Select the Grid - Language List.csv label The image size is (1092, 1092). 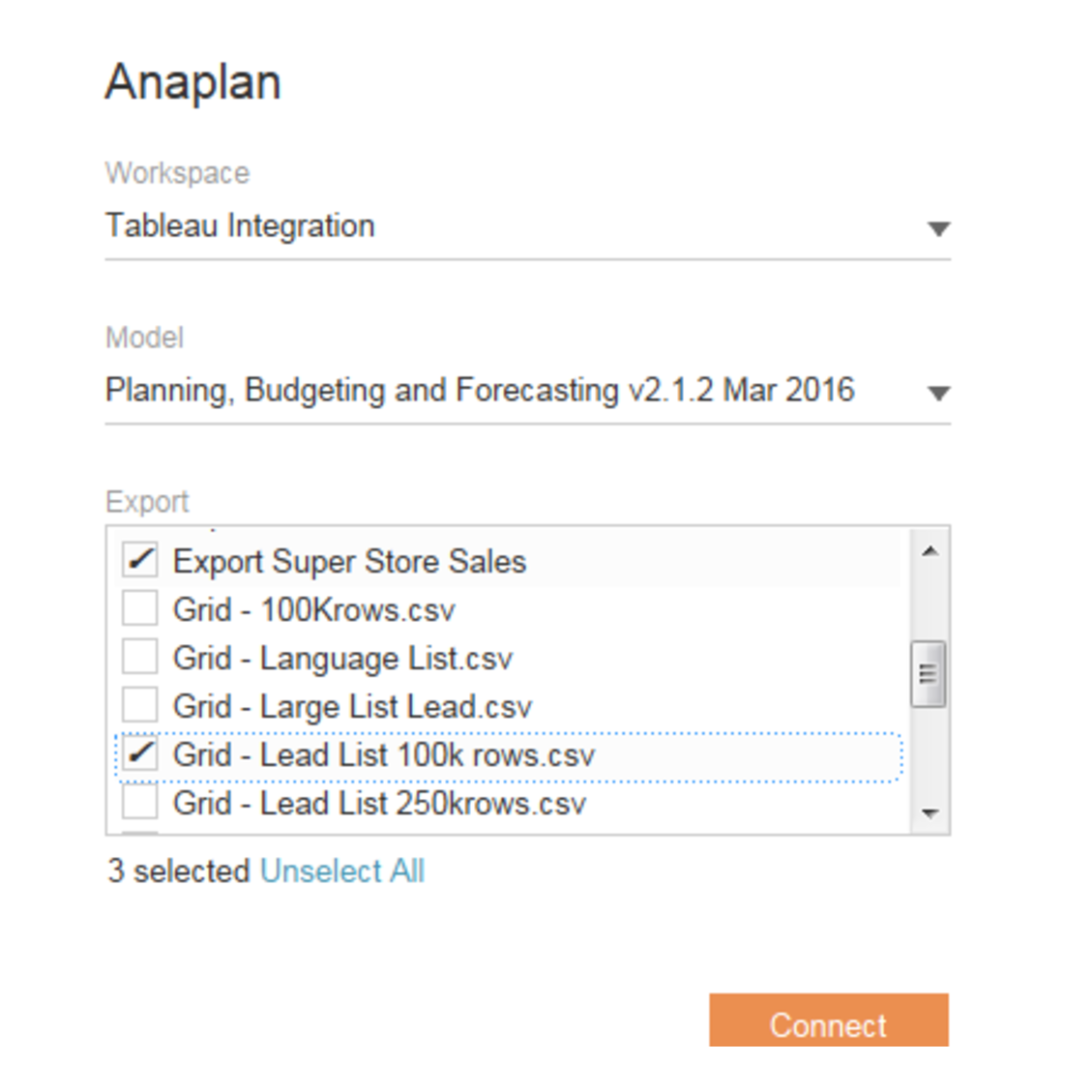pyautogui.click(x=342, y=659)
